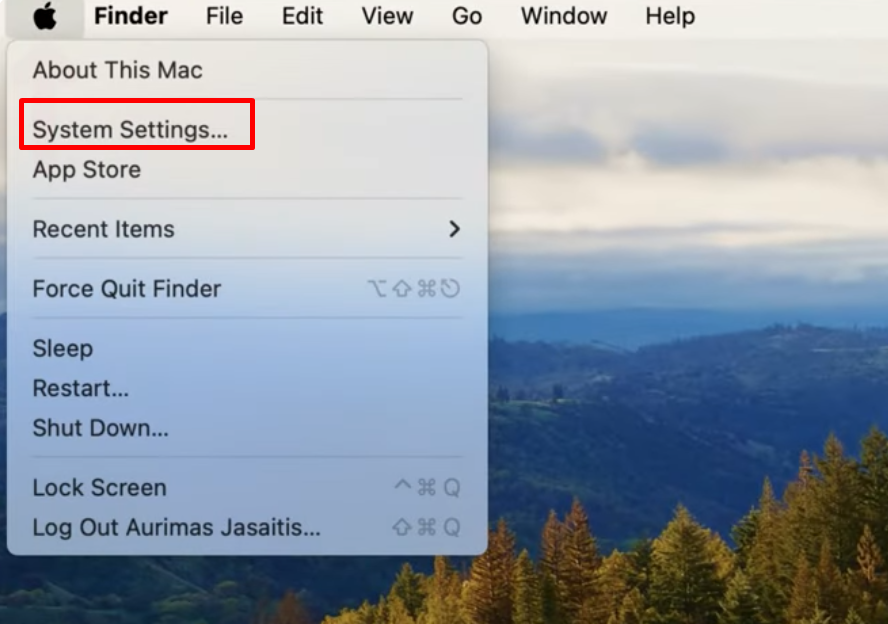Open the Help menu
Viewport: 888px width, 624px height.
[670, 16]
